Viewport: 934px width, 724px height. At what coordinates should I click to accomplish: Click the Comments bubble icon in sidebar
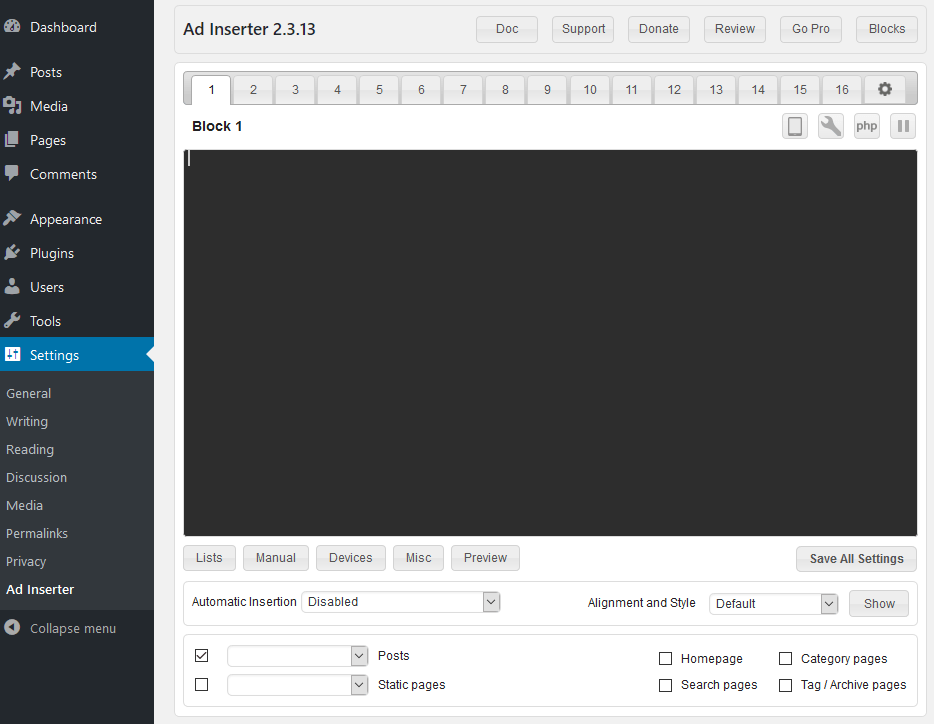pyautogui.click(x=15, y=174)
